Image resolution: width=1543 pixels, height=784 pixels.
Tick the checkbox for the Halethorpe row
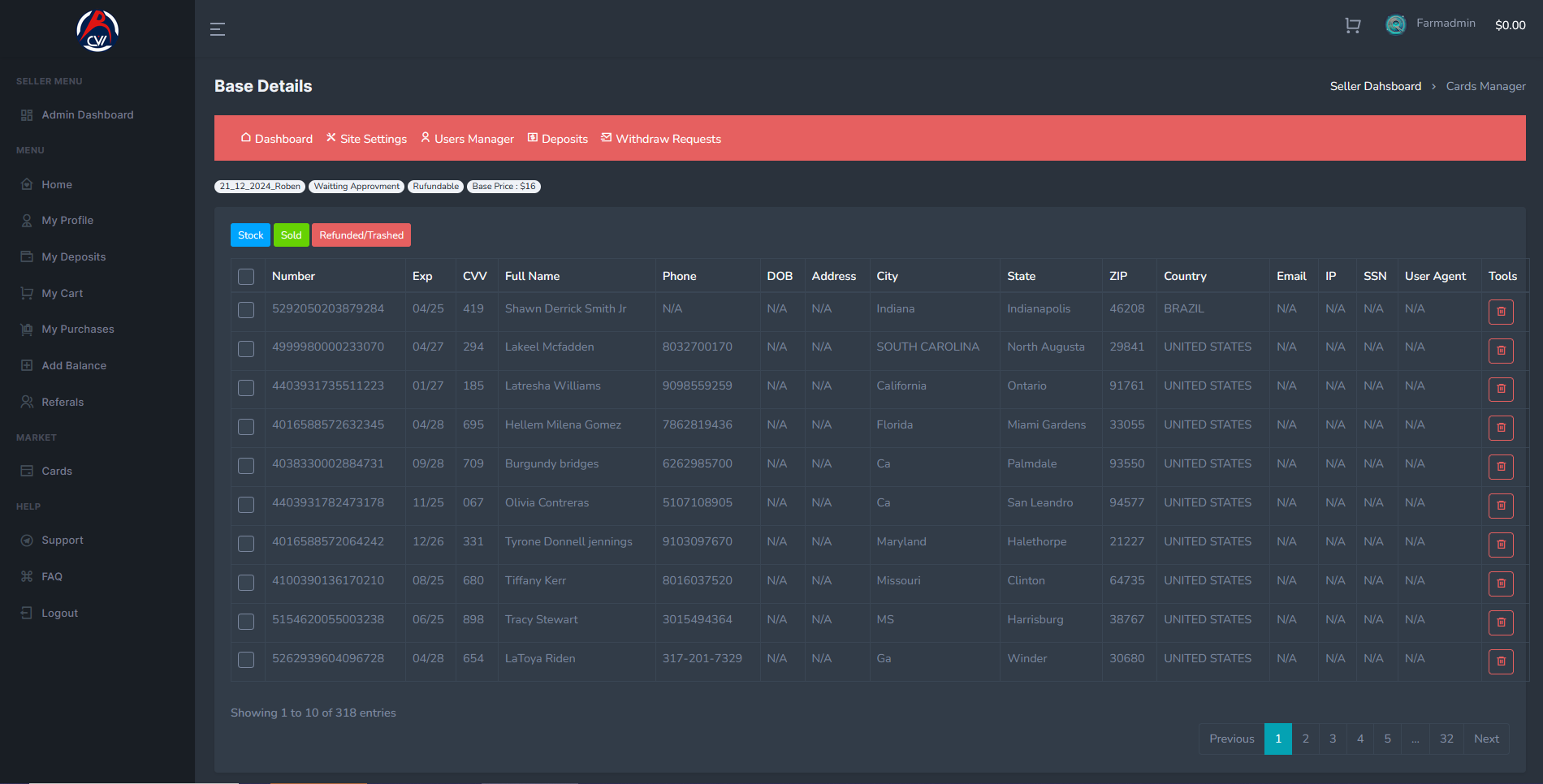pyautogui.click(x=246, y=544)
